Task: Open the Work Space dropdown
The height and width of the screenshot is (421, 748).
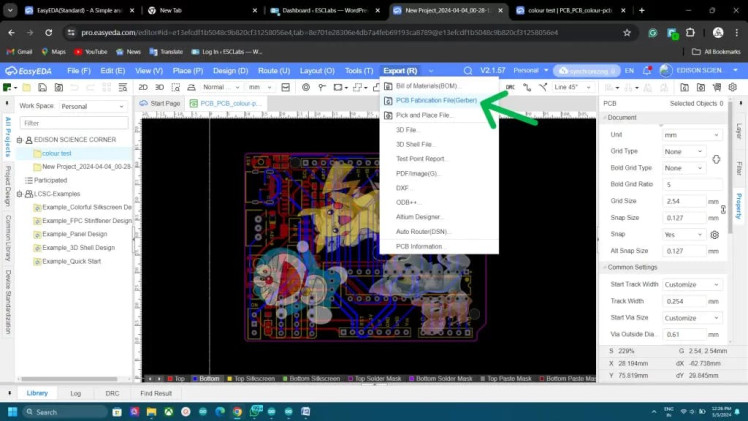Action: [93, 105]
